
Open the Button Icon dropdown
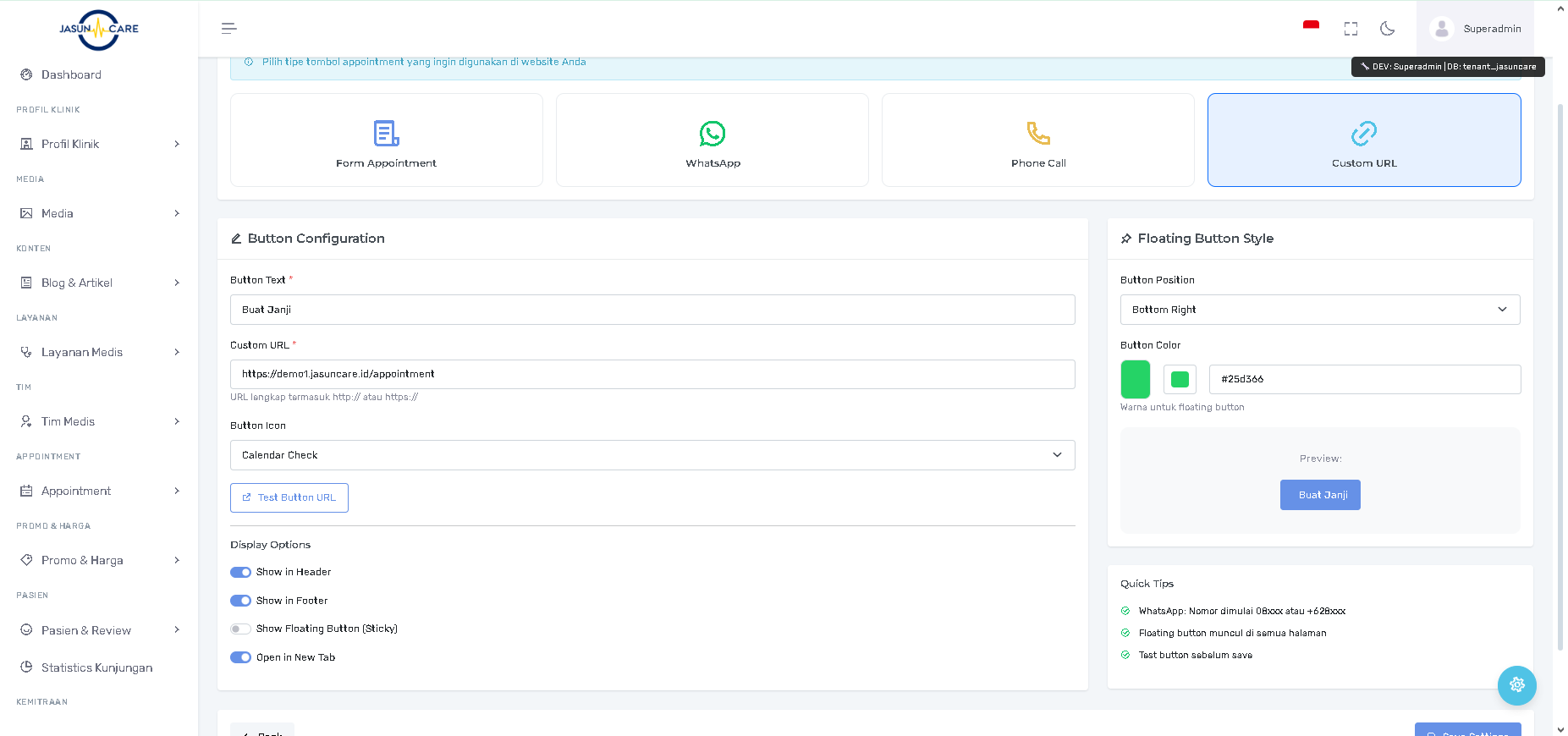click(x=652, y=455)
